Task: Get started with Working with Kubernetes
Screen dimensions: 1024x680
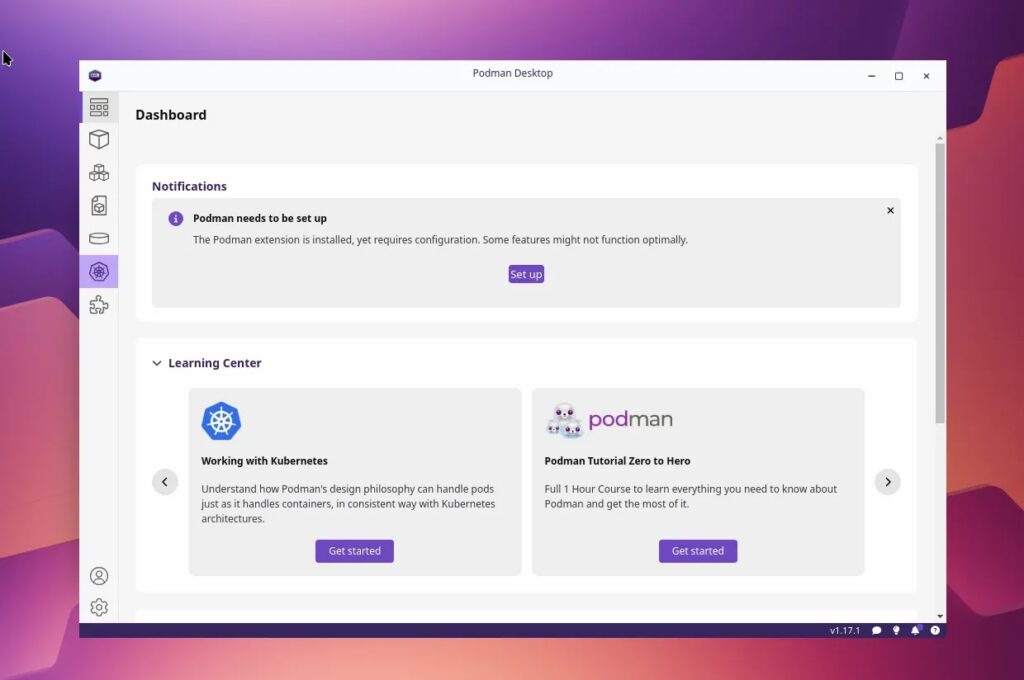Action: (354, 550)
